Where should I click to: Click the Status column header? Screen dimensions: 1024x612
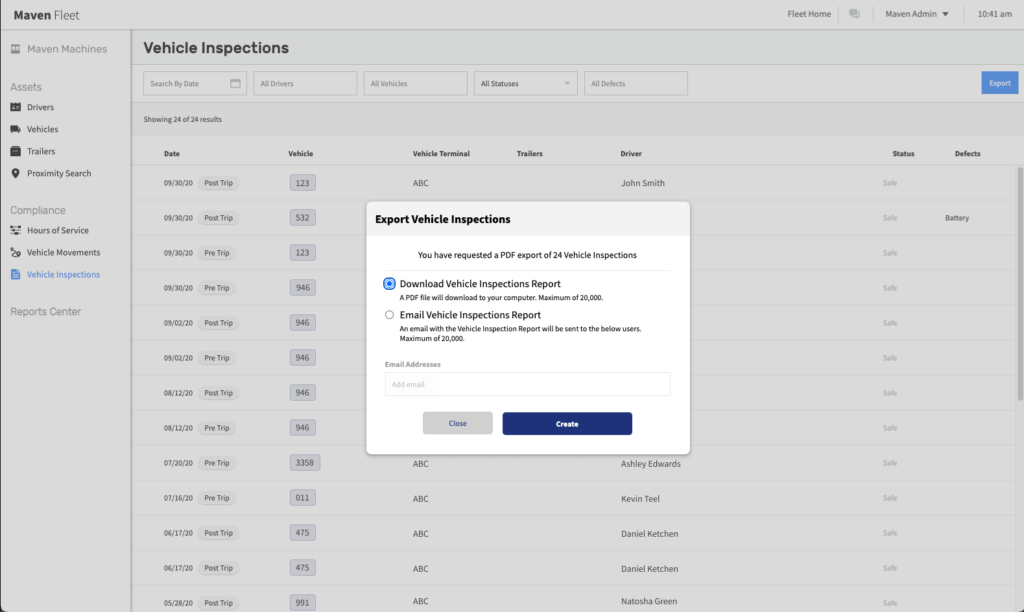(903, 153)
